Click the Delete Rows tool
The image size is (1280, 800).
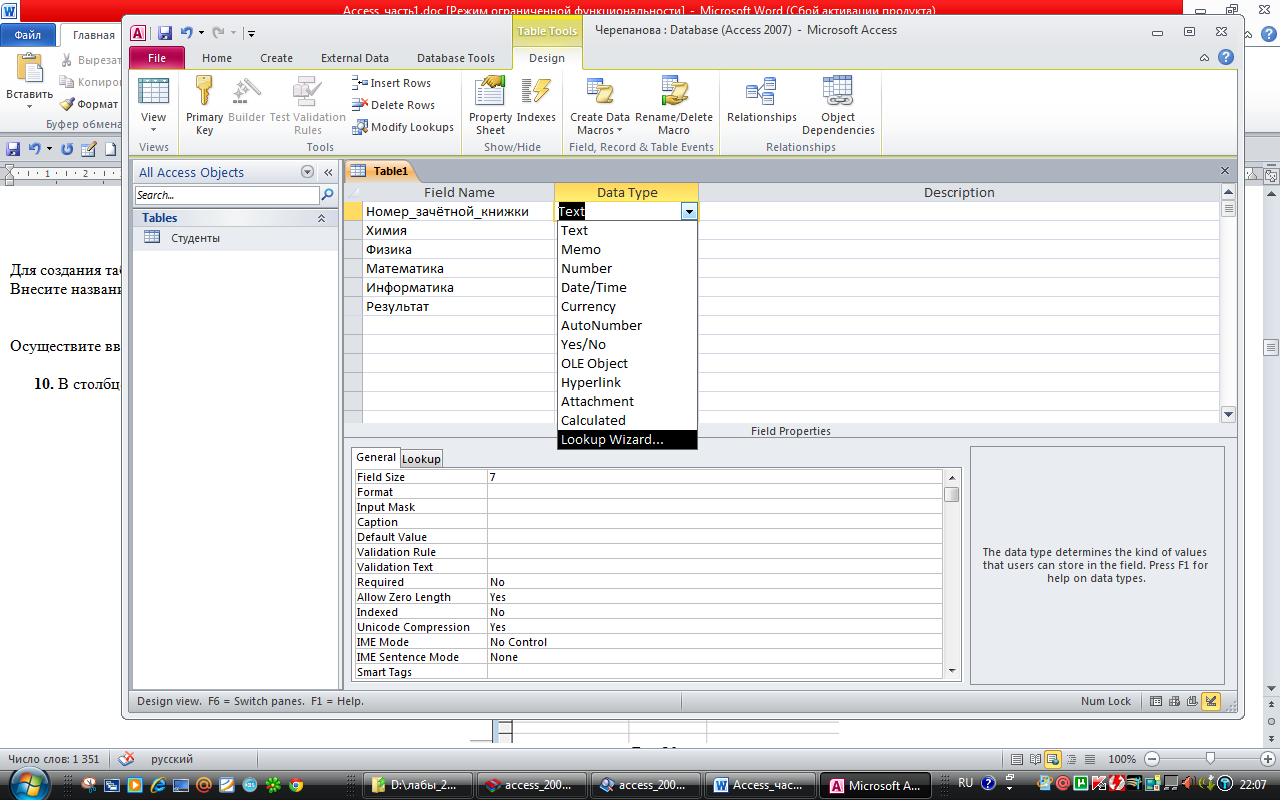pyautogui.click(x=394, y=105)
